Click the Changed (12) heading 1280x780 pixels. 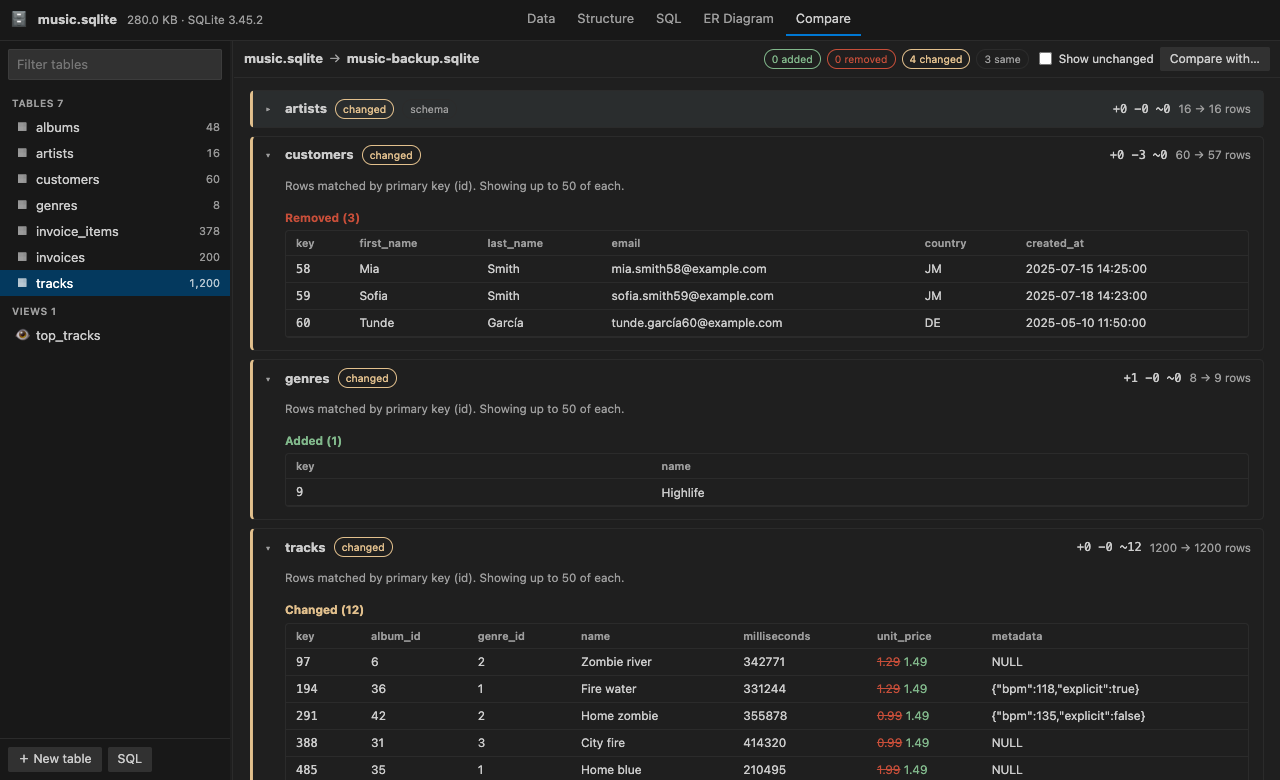pos(324,610)
